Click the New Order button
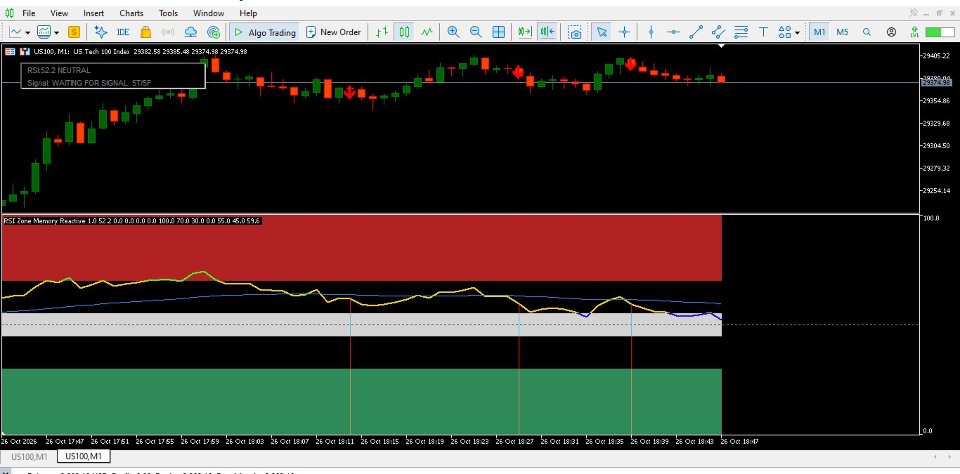The height and width of the screenshot is (474, 960). pos(334,32)
